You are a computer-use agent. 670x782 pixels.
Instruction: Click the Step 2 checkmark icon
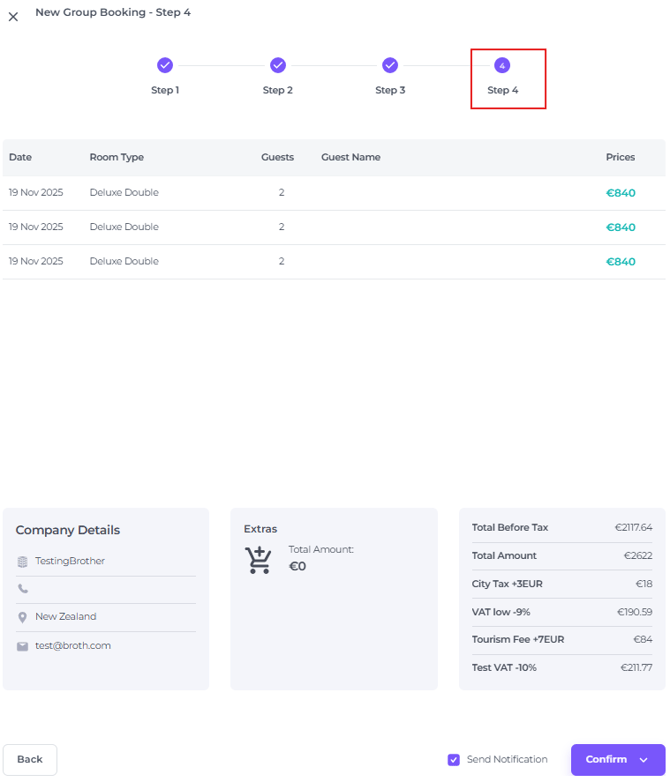278,65
